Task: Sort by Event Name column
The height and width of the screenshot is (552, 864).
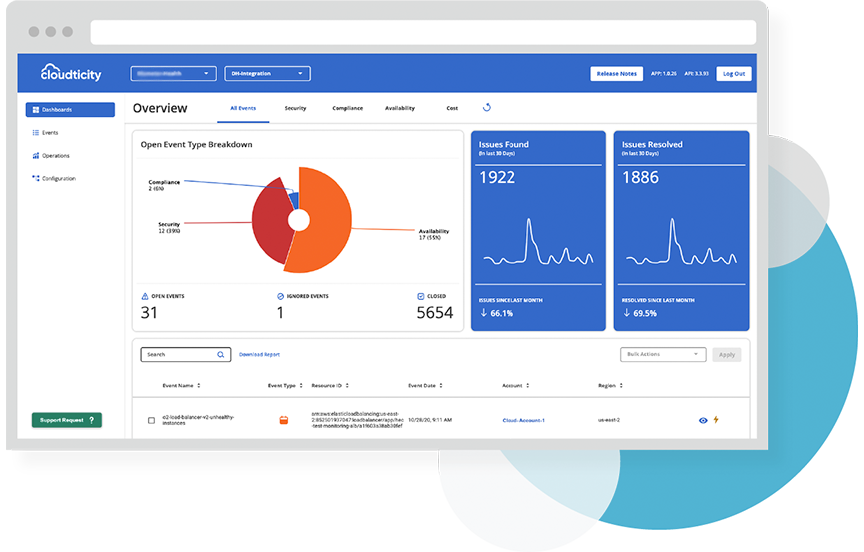Action: (181, 386)
